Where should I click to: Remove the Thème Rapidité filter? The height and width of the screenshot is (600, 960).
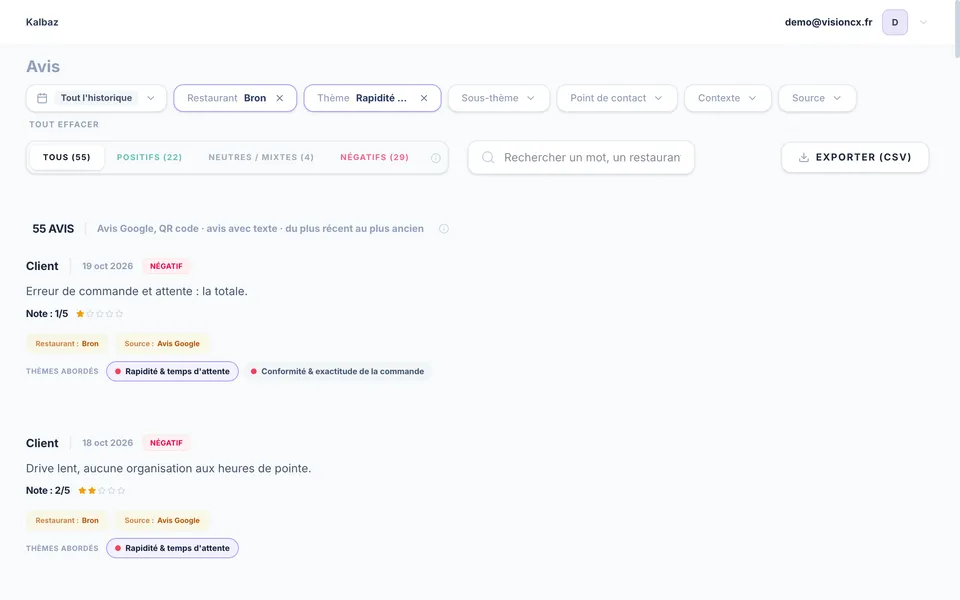coord(424,98)
